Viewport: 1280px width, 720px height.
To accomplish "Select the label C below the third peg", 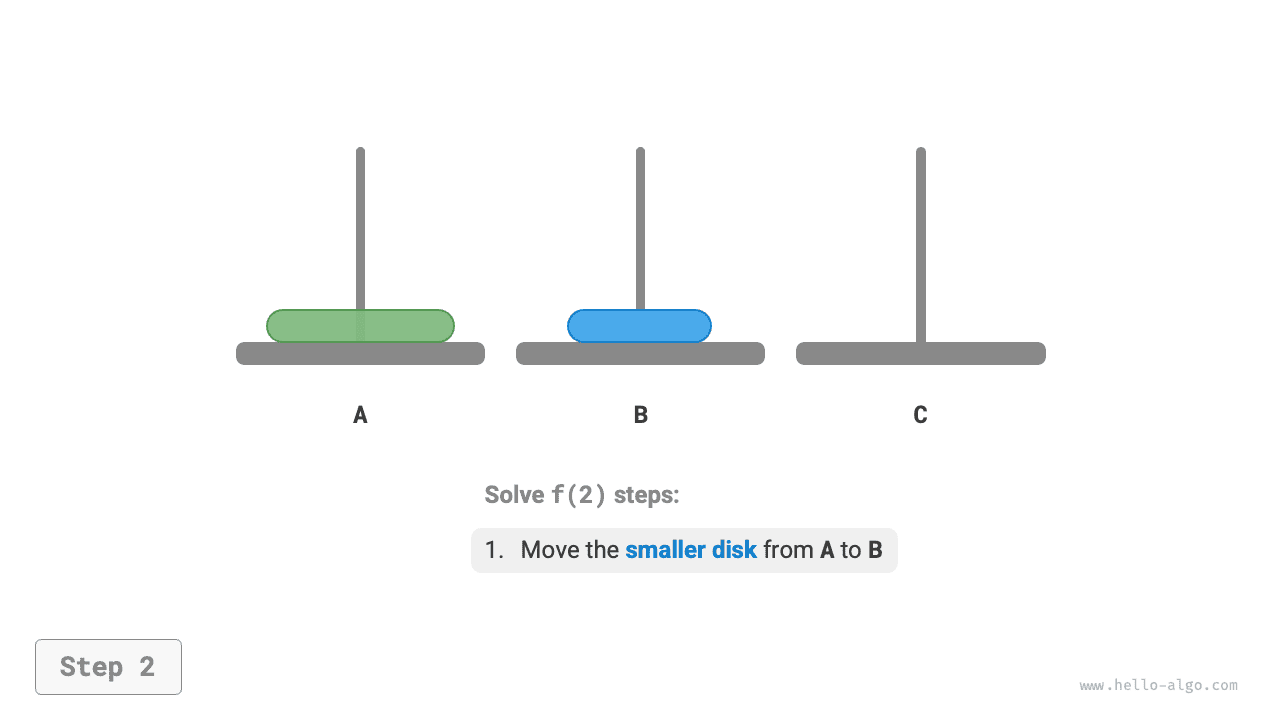I will click(920, 415).
